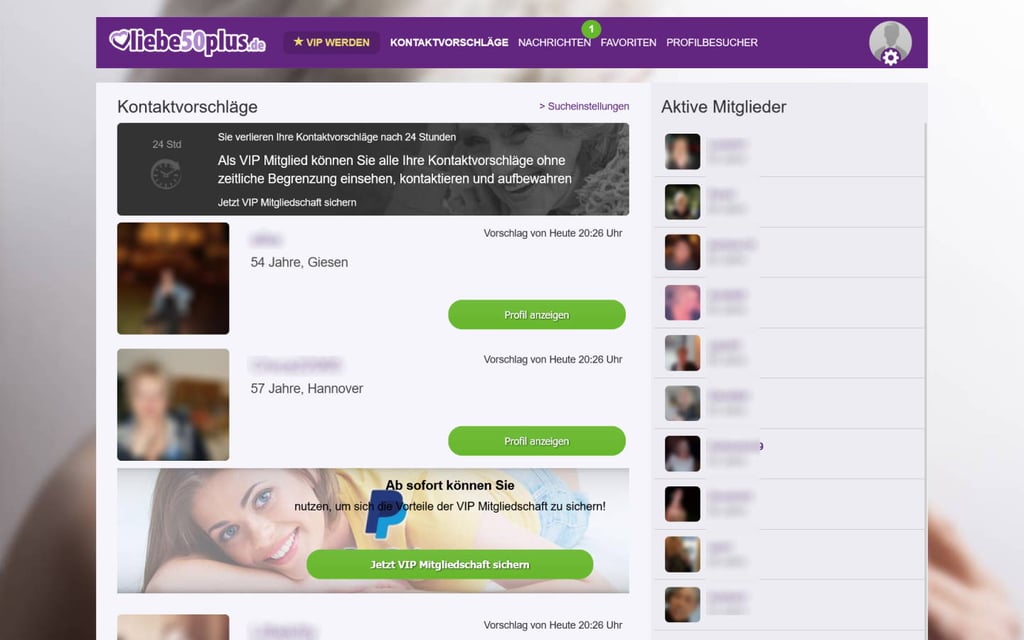Open fifth active member thumbnail
Viewport: 1024px width, 640px height.
pos(682,353)
